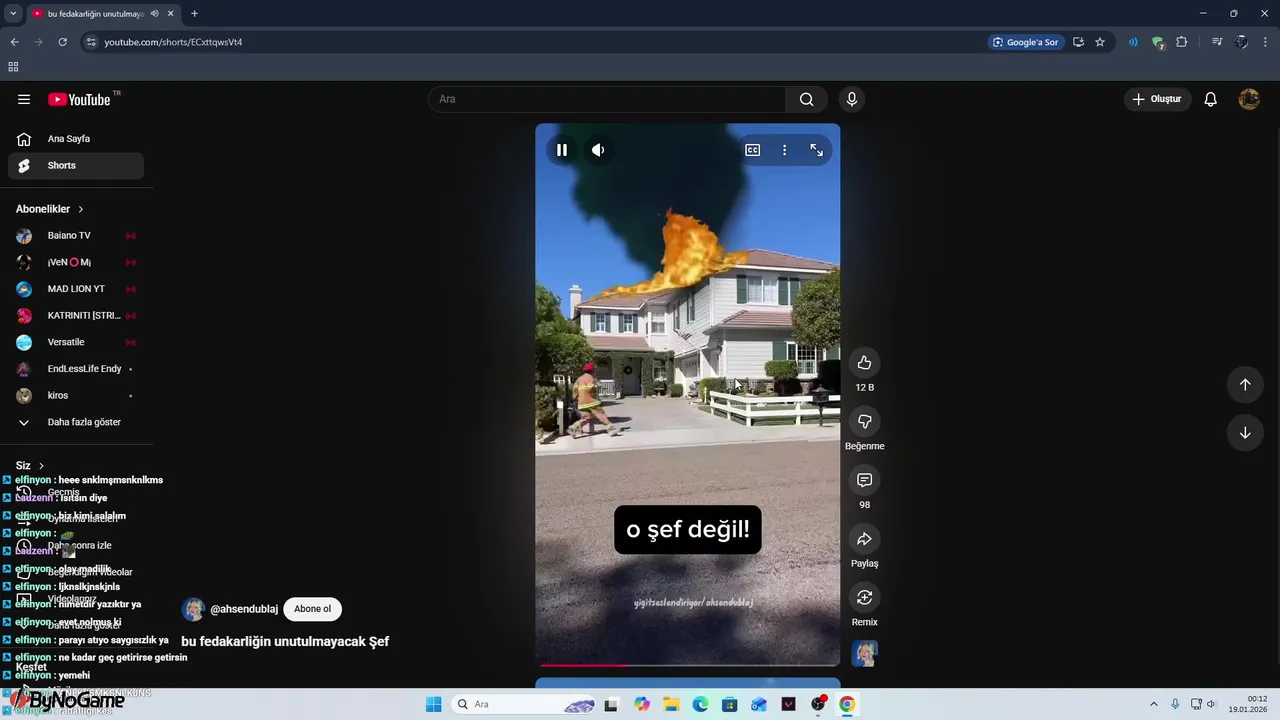Open the EndLessLife Endy subscription

click(x=76, y=369)
